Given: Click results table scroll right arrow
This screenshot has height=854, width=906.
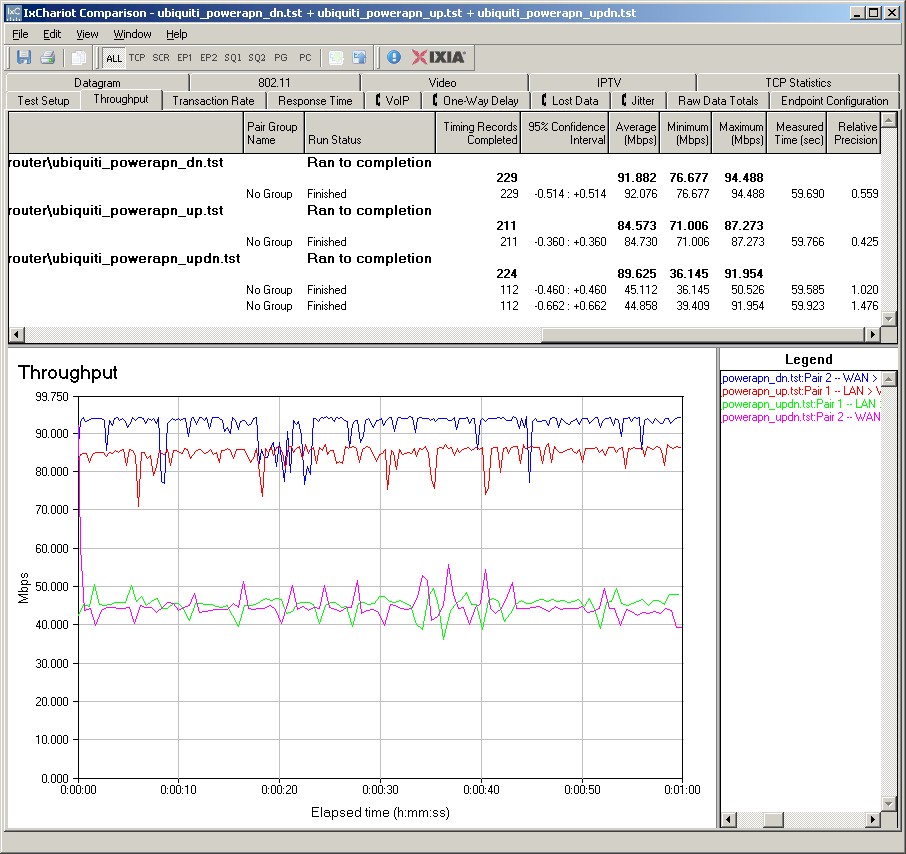Looking at the screenshot, I should (872, 334).
